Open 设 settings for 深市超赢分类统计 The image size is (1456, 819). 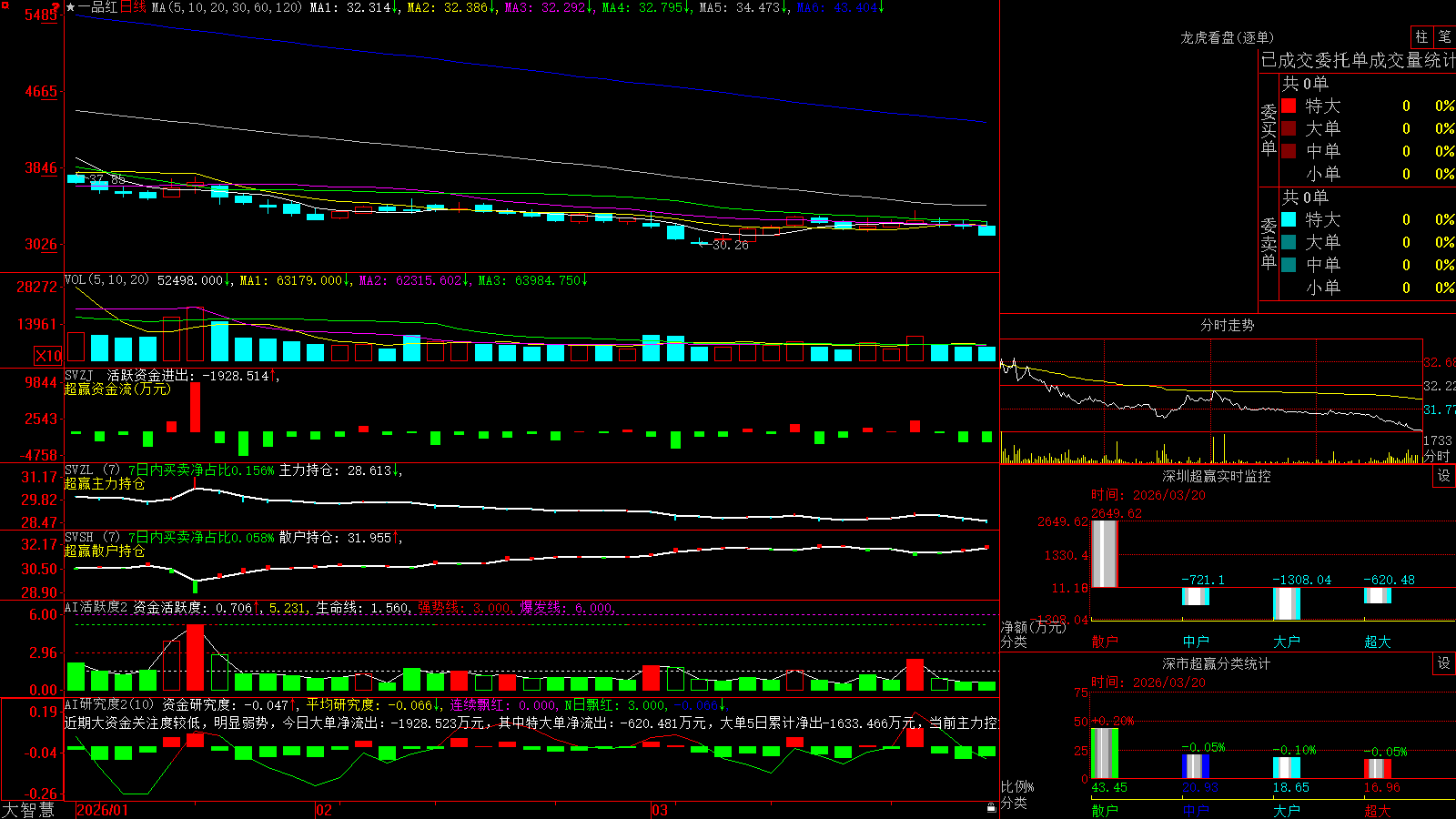click(1444, 663)
